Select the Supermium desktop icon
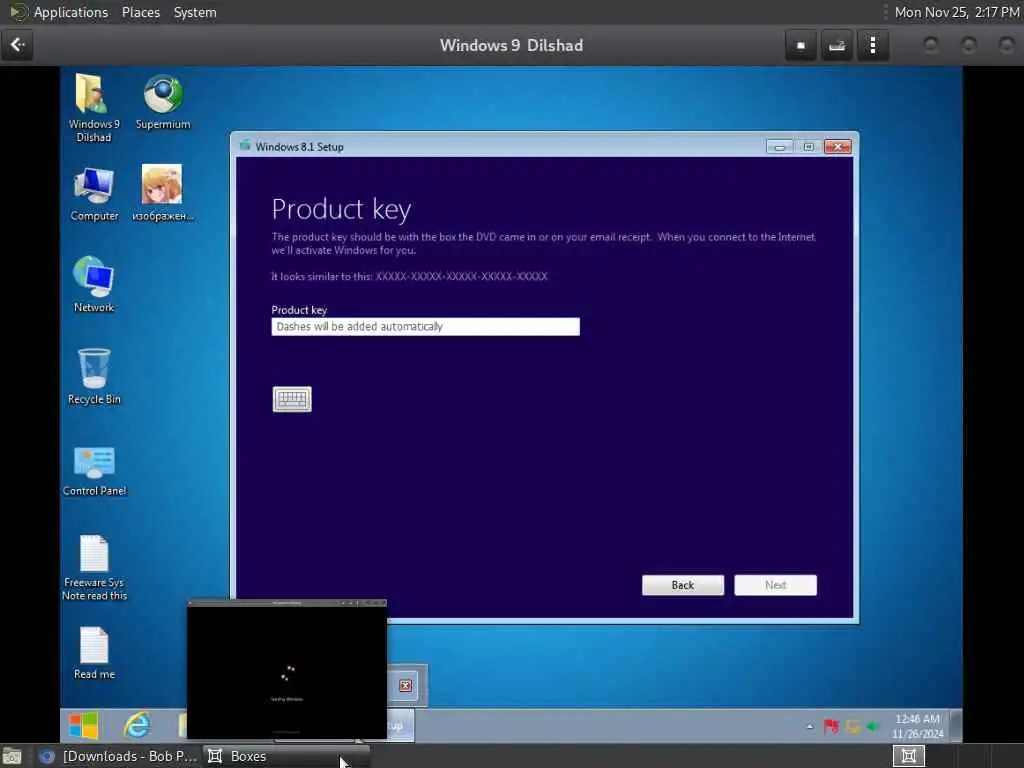The width and height of the screenshot is (1024, 768). (x=163, y=103)
